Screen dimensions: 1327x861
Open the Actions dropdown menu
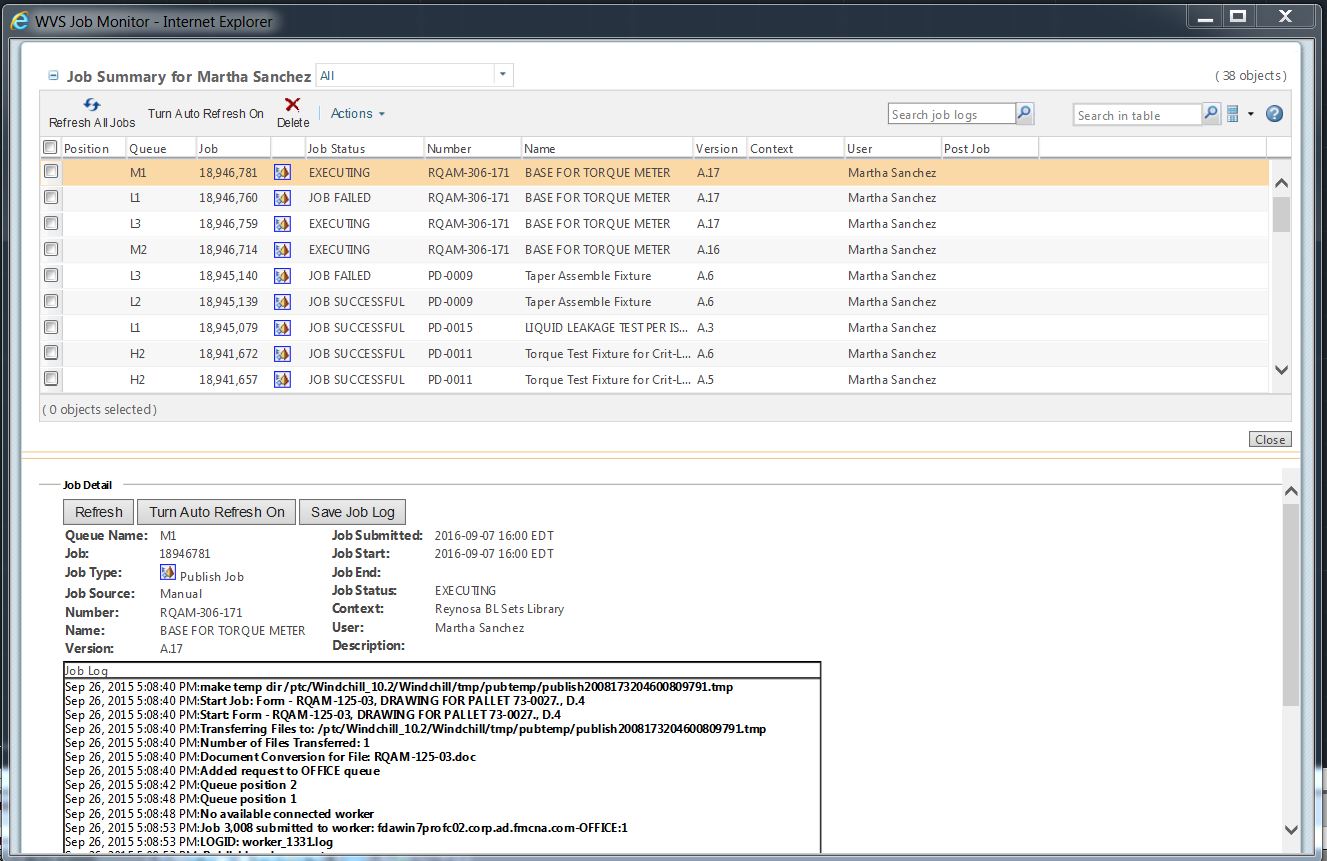point(358,114)
